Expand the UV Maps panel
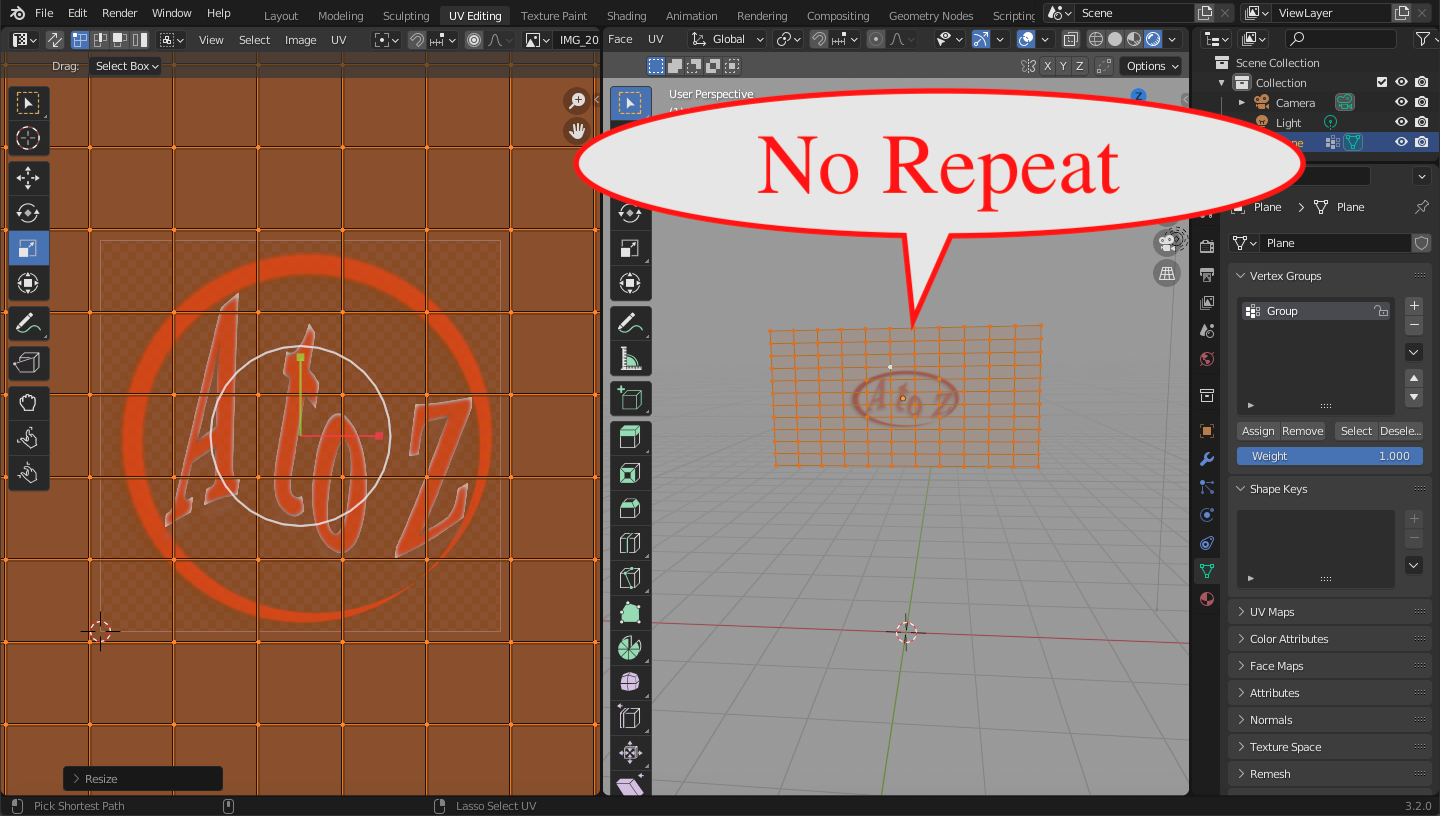1440x816 pixels. pyautogui.click(x=1271, y=612)
